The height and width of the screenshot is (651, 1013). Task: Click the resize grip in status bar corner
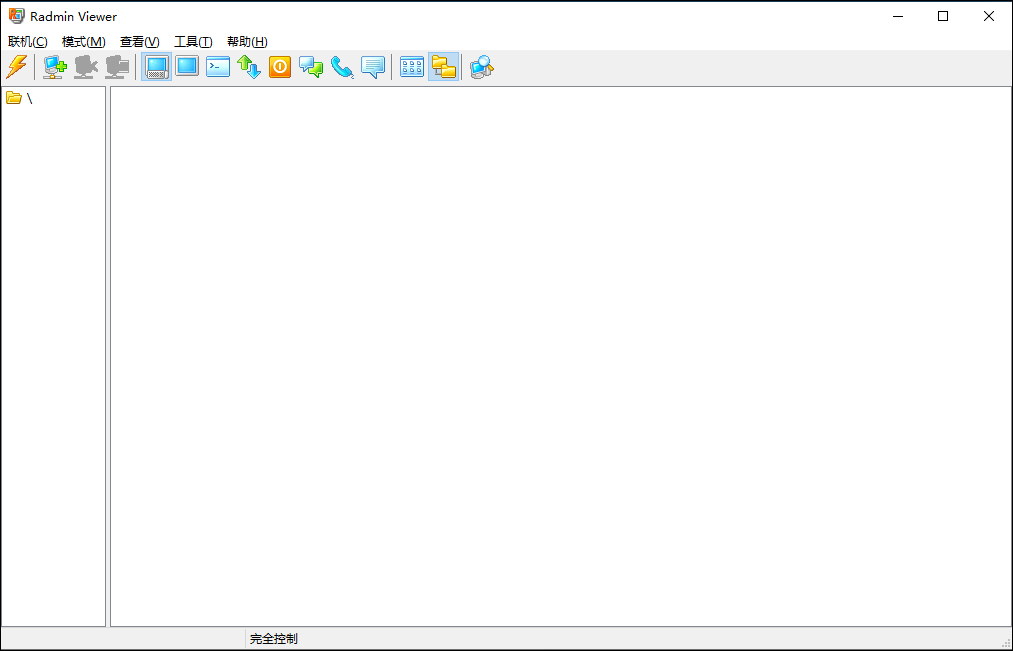pos(1005,643)
